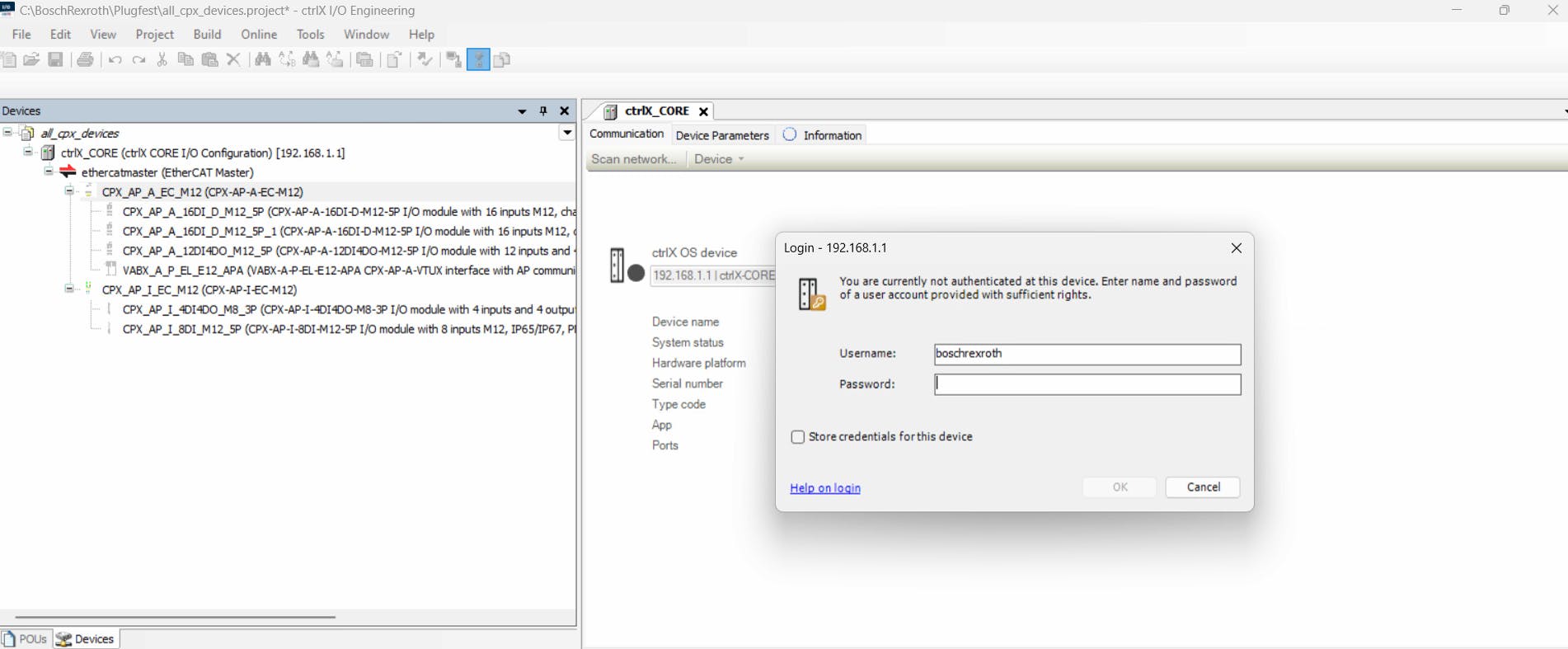The width and height of the screenshot is (1568, 649).
Task: Click the Scan network button
Action: tap(633, 159)
